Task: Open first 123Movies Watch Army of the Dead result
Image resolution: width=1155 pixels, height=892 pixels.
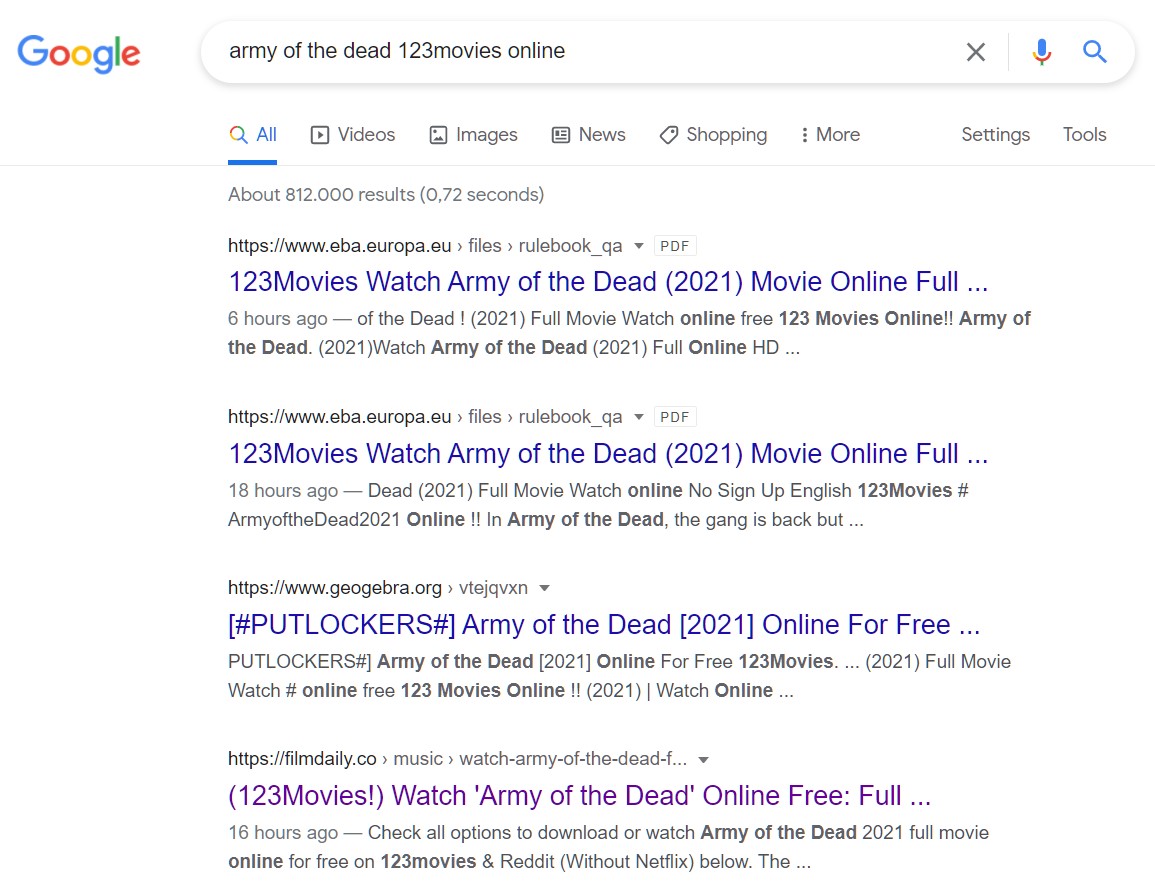Action: coord(608,281)
